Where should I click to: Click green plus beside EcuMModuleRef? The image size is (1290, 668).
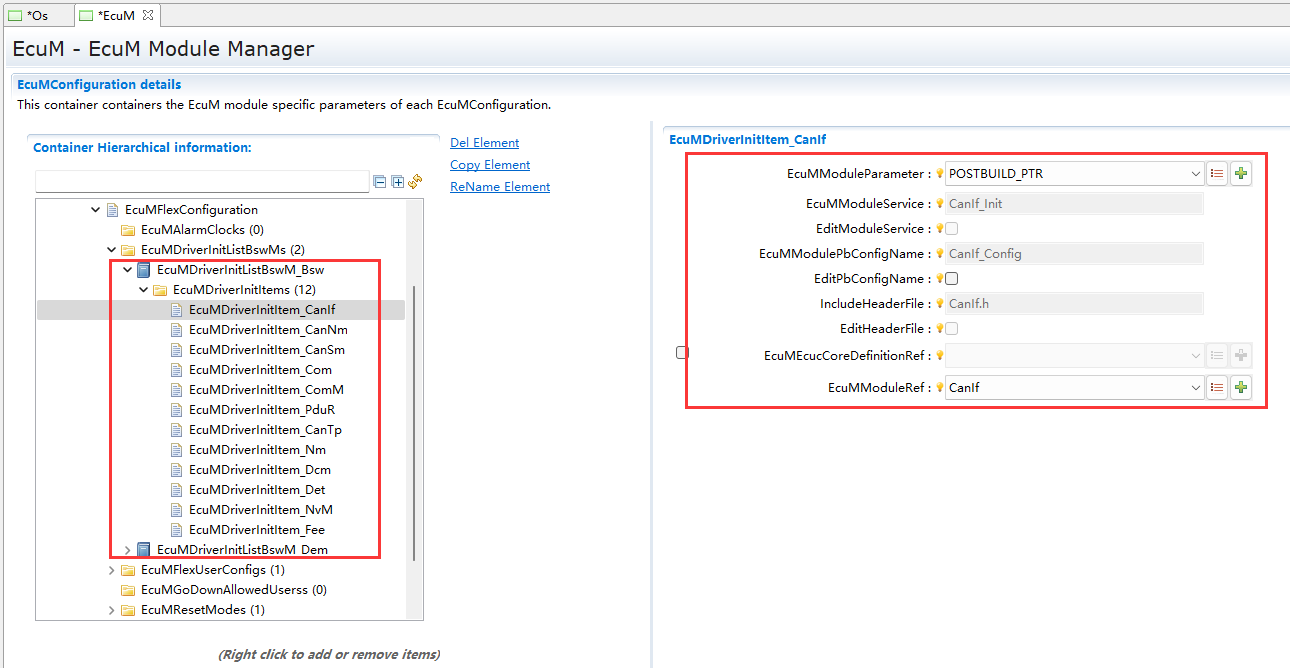pyautogui.click(x=1241, y=388)
